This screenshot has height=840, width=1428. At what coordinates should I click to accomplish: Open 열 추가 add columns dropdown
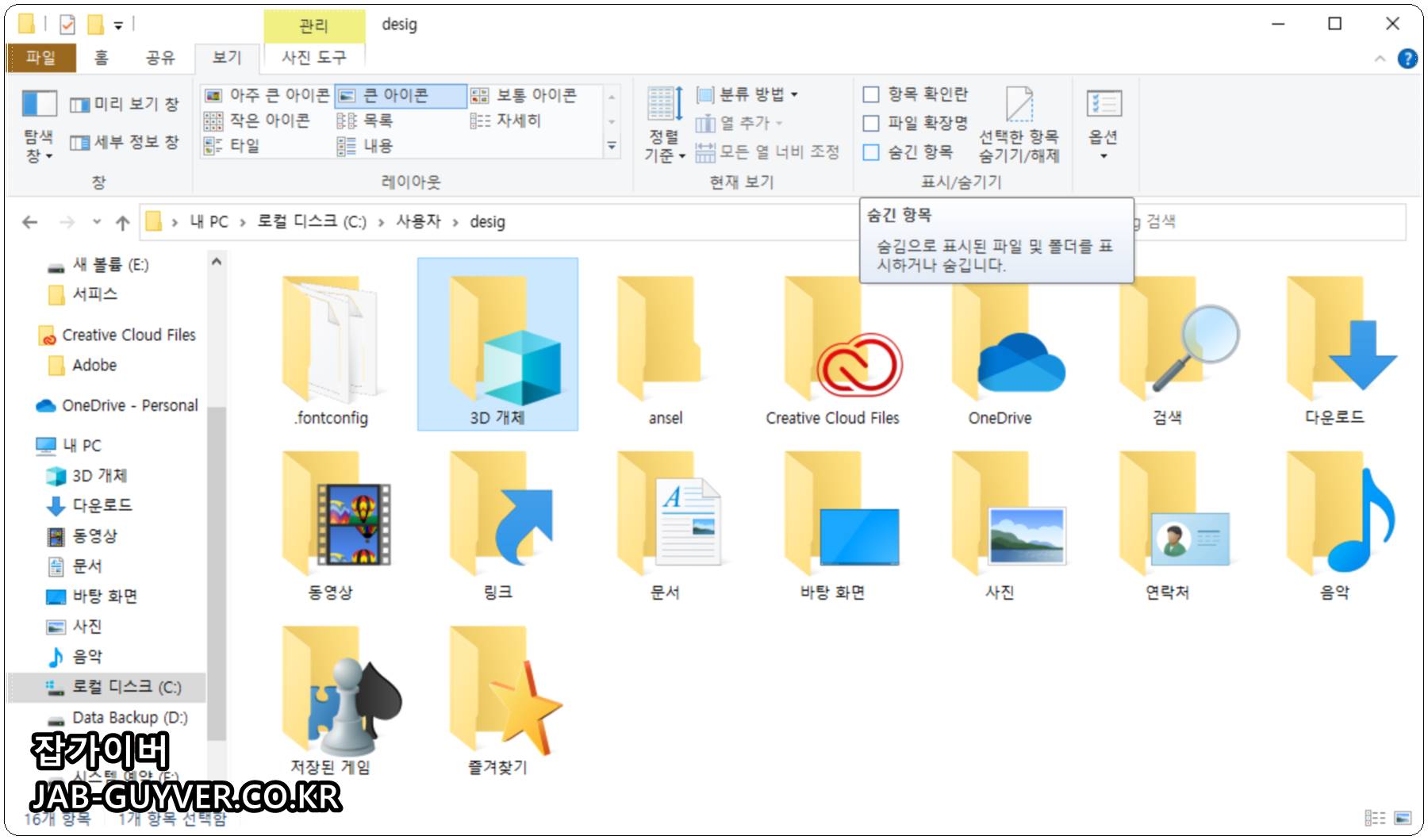pos(739,123)
